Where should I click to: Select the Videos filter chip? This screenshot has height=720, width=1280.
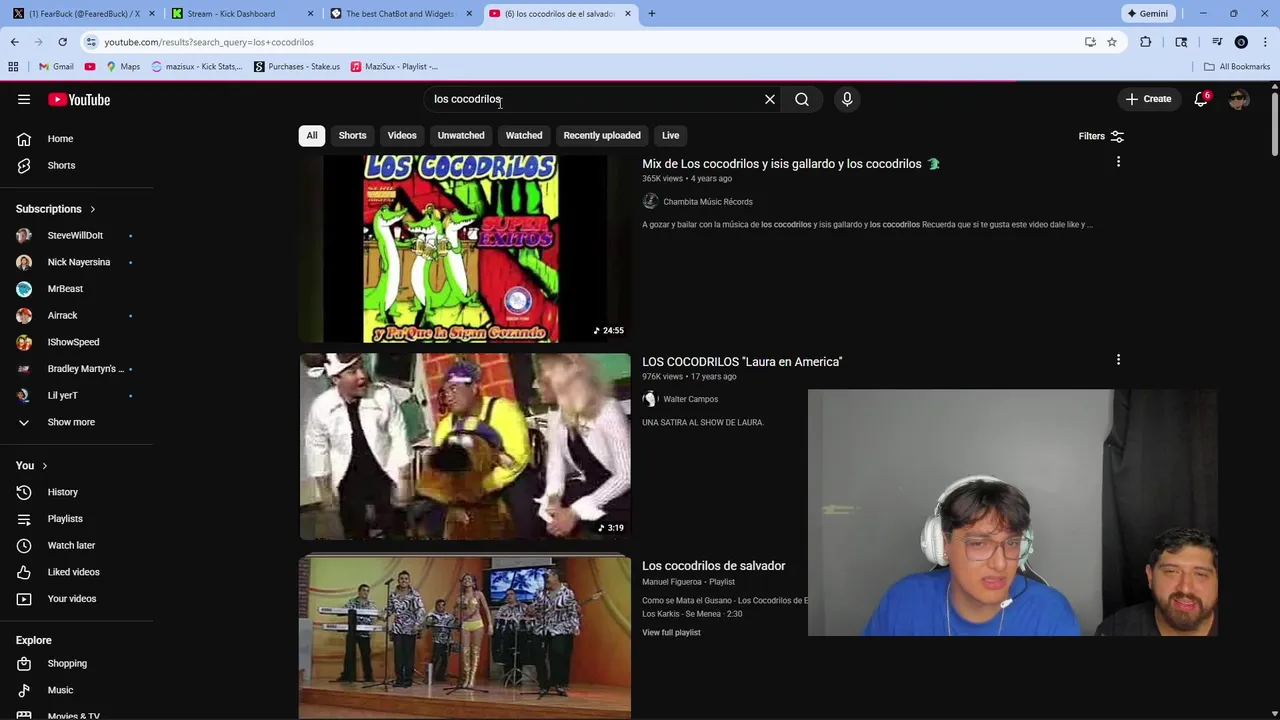(402, 136)
